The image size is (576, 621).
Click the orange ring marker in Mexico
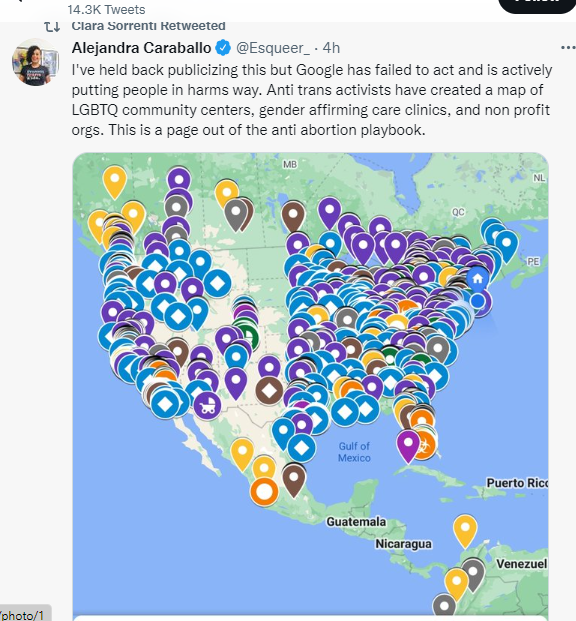(264, 491)
